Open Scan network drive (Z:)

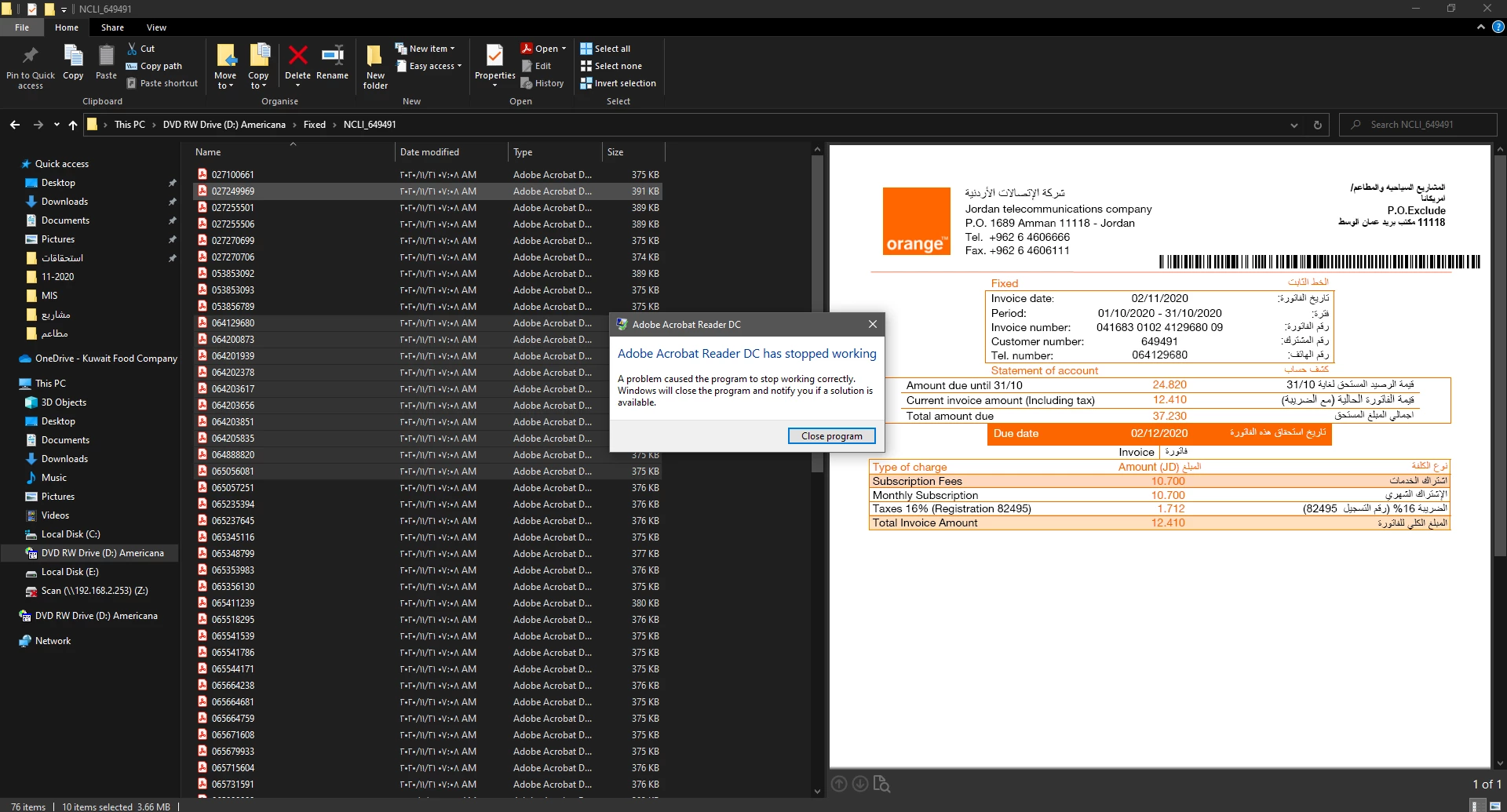click(94, 591)
